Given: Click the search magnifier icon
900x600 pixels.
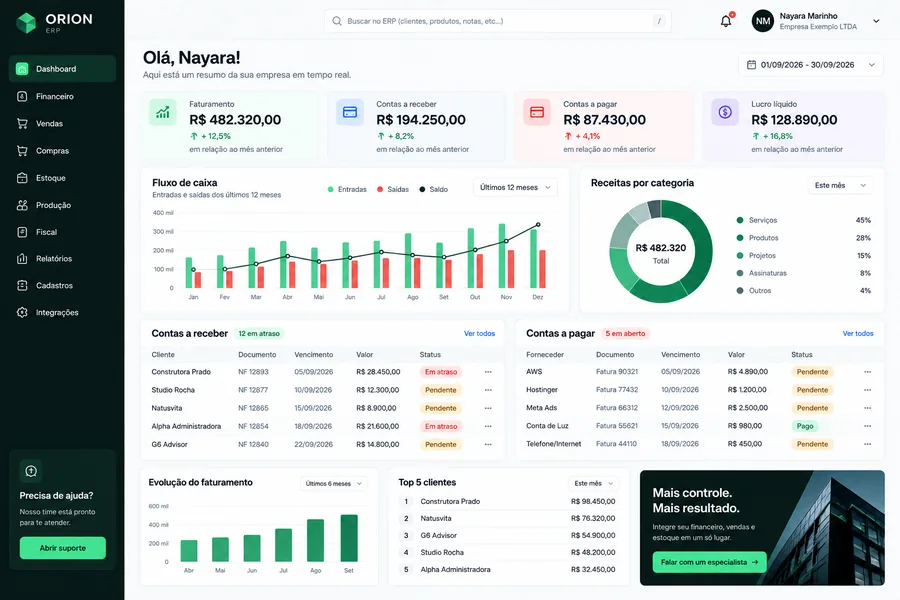Looking at the screenshot, I should click(x=337, y=21).
